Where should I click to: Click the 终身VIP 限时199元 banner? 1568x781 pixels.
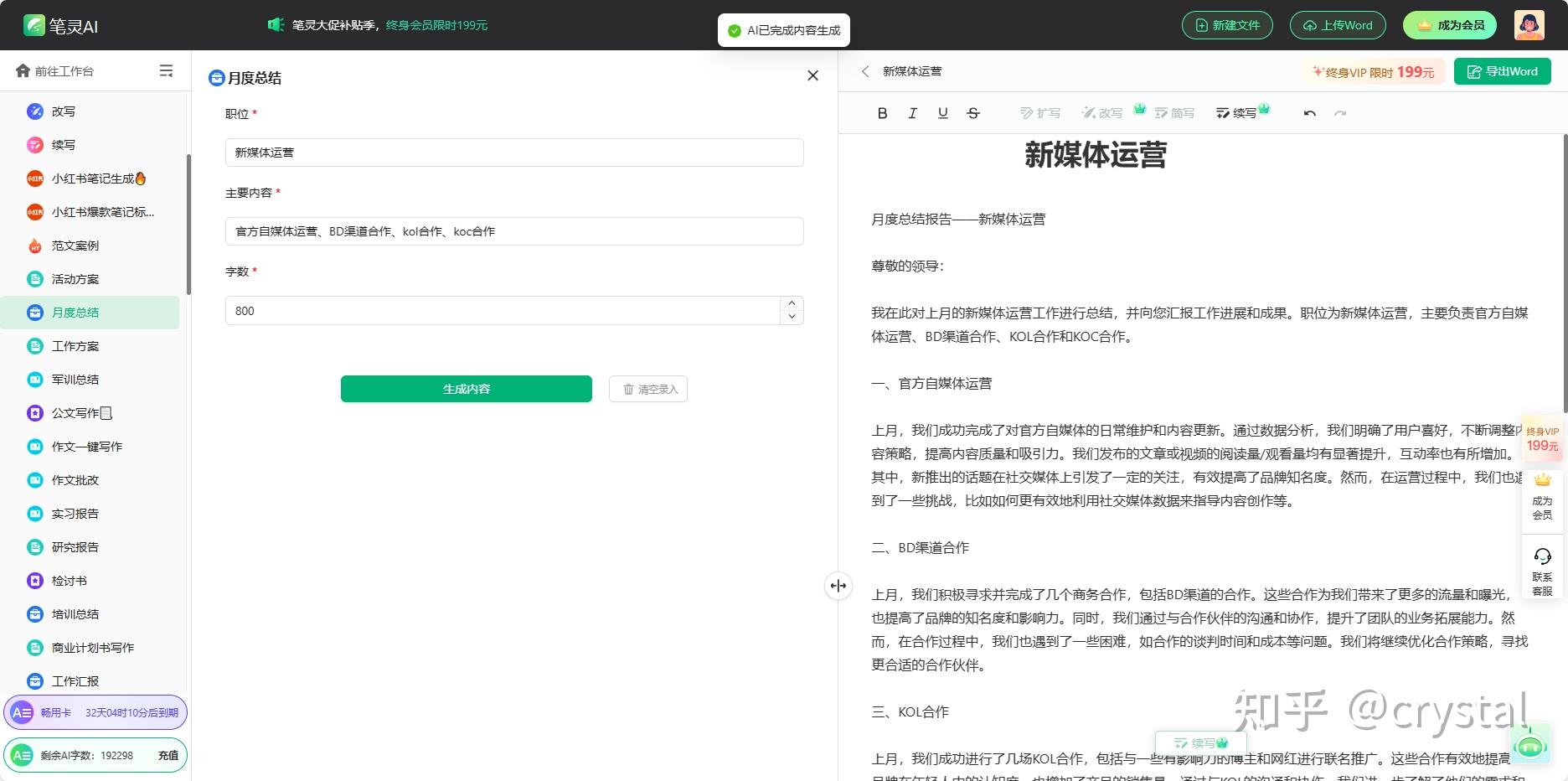pos(1374,72)
